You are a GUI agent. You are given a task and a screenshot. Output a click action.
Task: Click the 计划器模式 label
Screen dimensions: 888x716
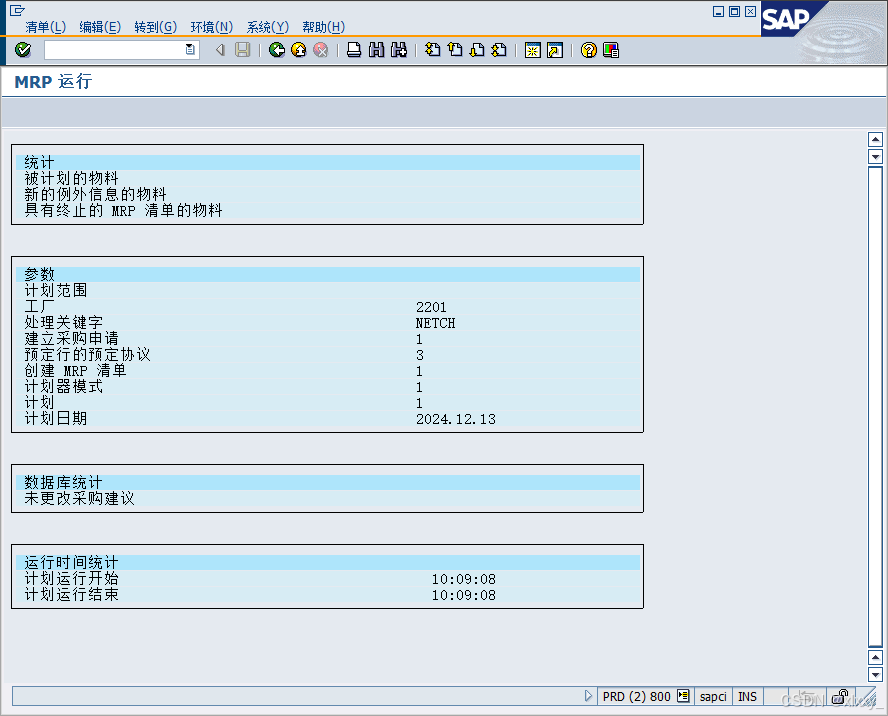pyautogui.click(x=63, y=386)
